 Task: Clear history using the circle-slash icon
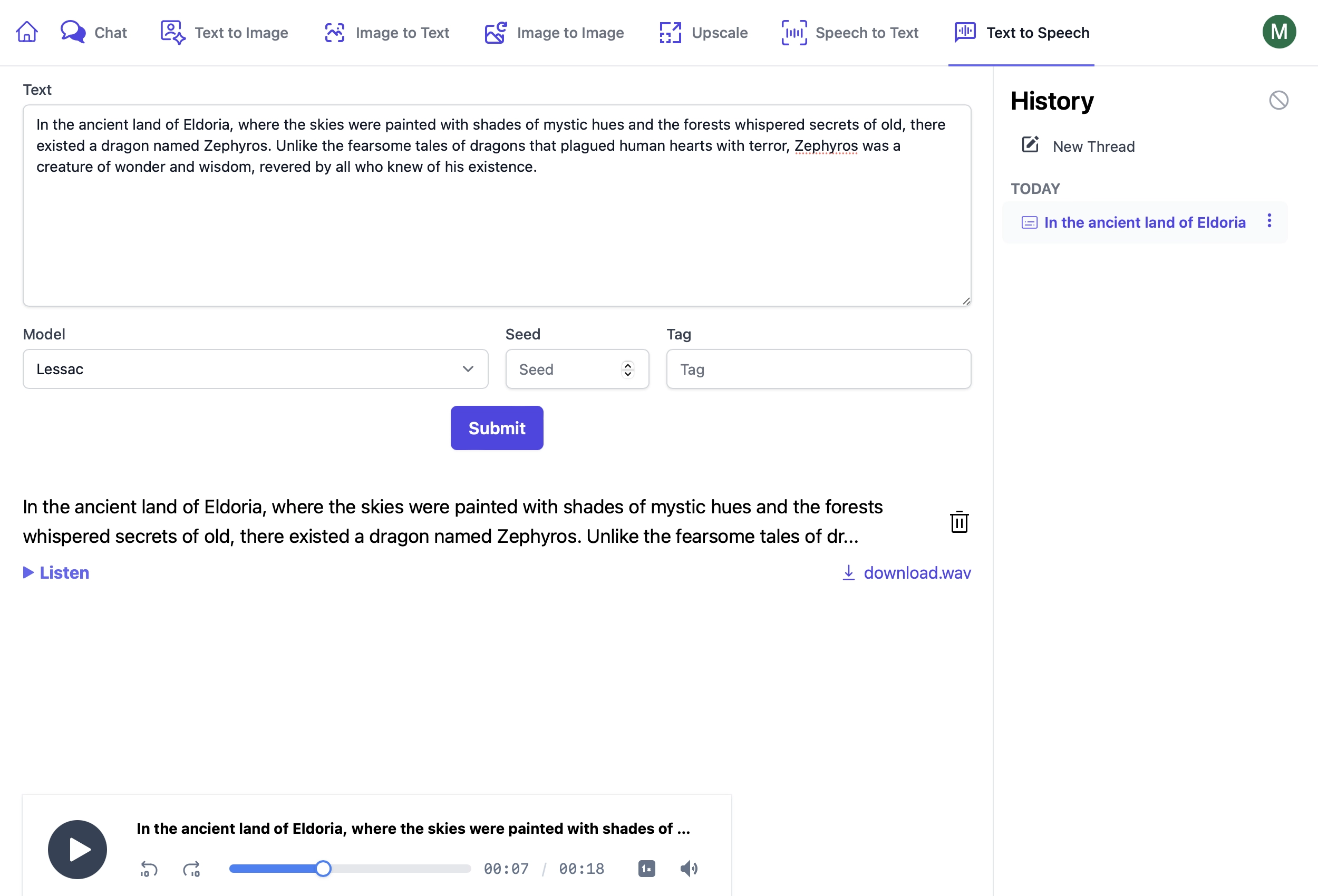point(1278,100)
